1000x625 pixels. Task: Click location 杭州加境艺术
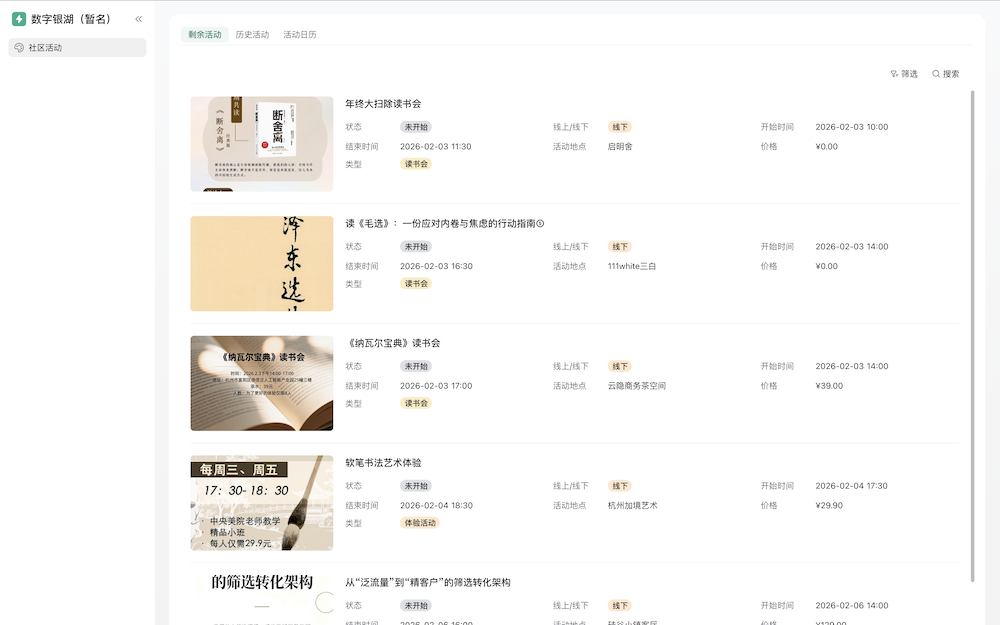point(632,505)
